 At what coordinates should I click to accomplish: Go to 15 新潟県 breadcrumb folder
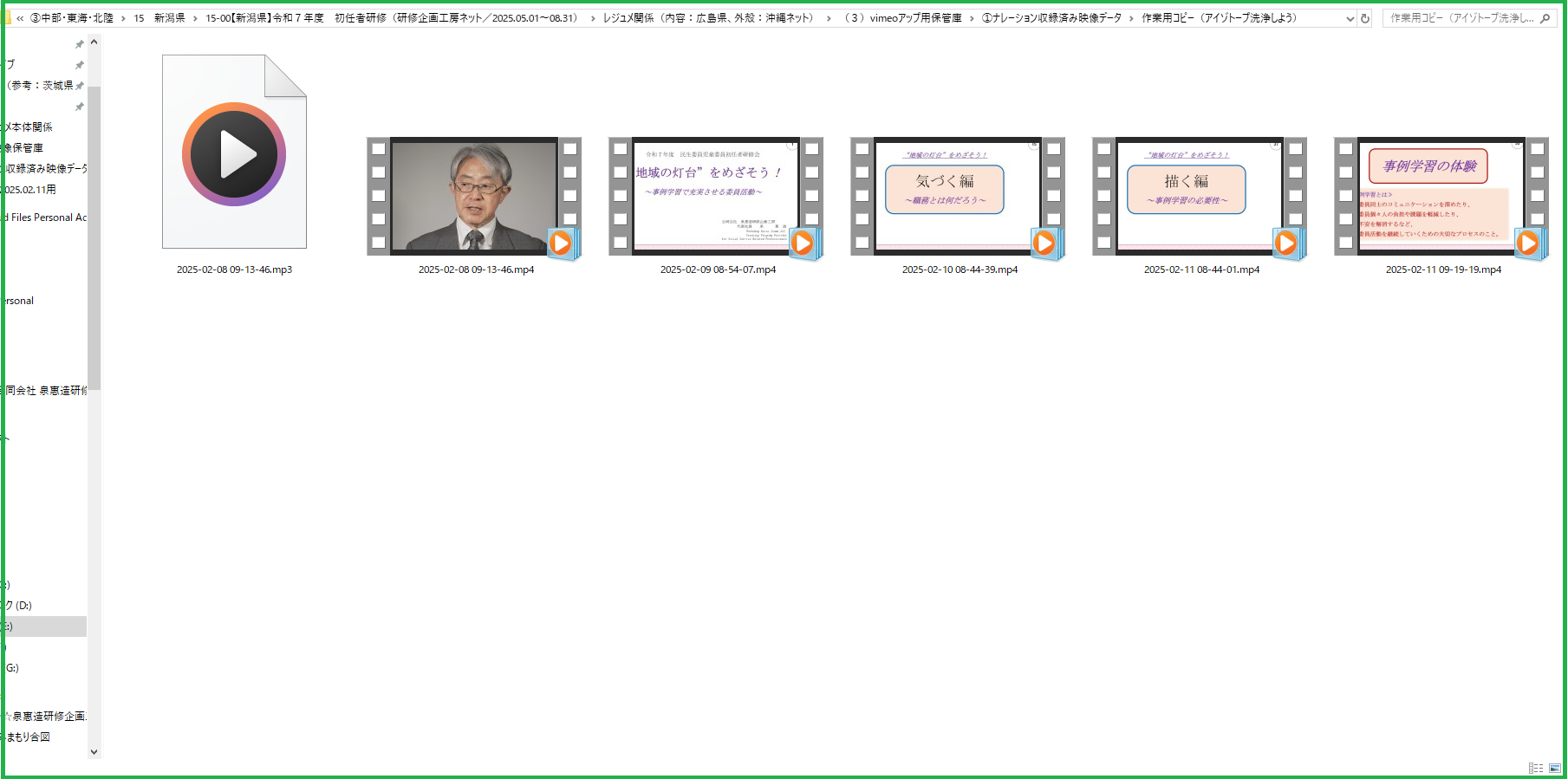click(159, 18)
